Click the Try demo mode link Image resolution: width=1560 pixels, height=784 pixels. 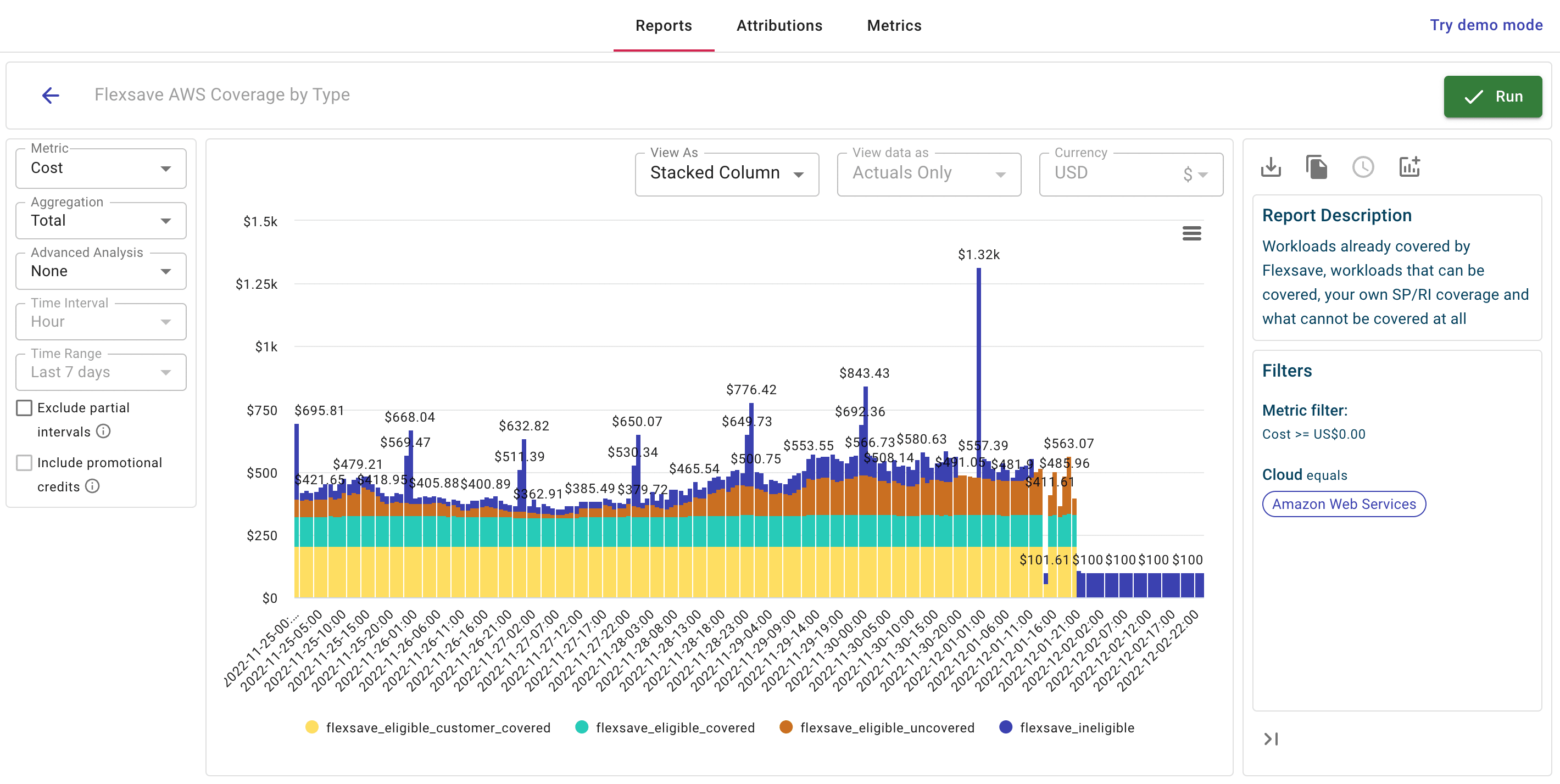(x=1485, y=25)
